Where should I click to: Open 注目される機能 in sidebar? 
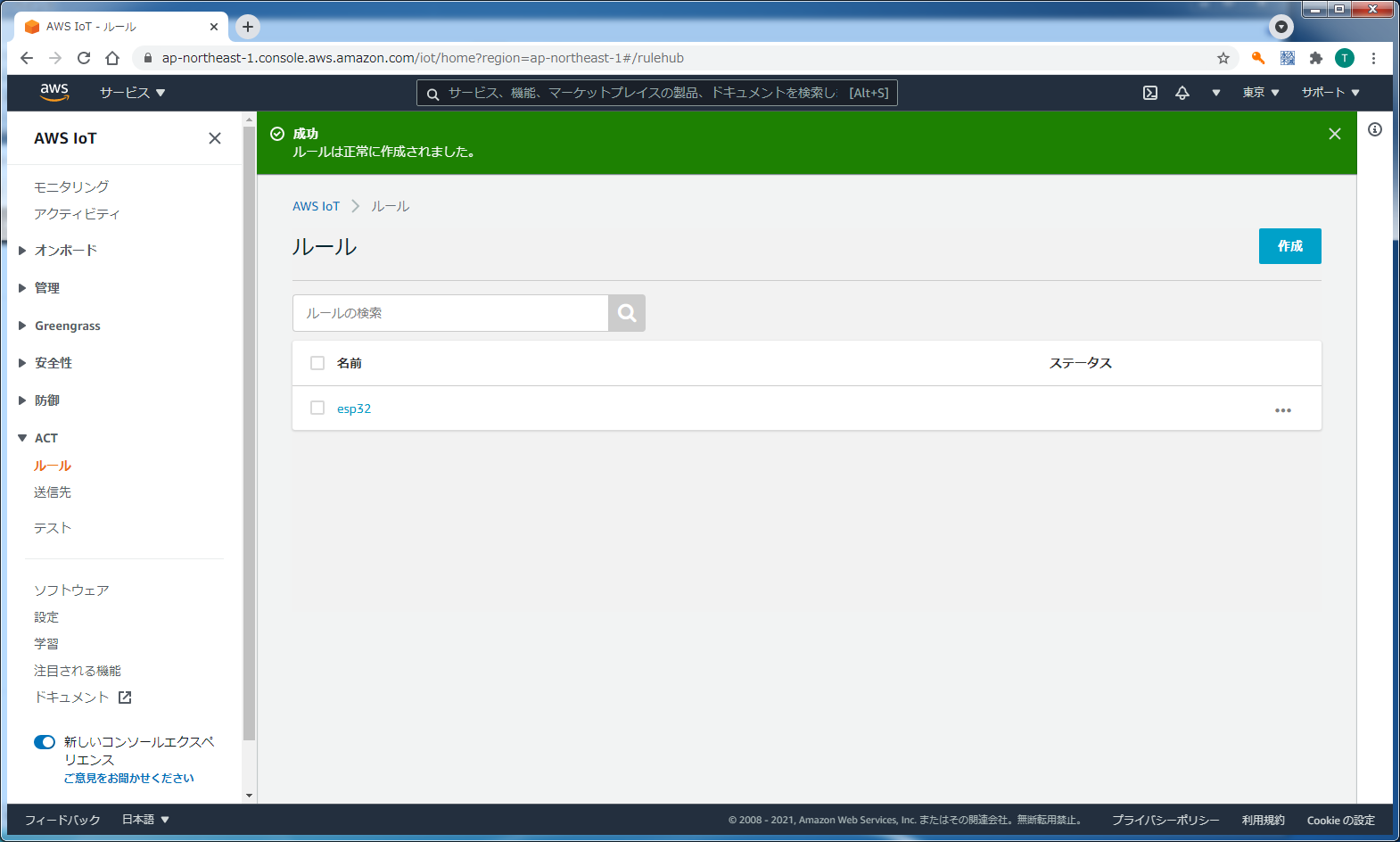coord(78,671)
